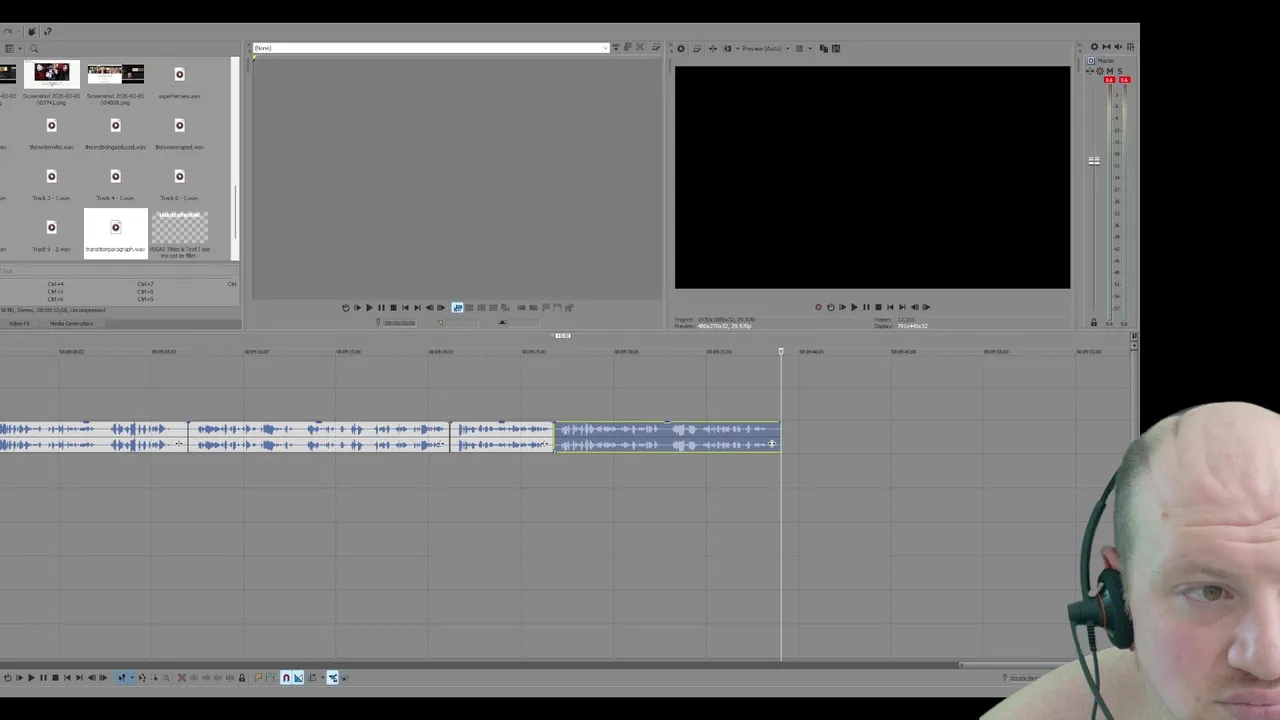This screenshot has width=1280, height=720.
Task: Toggle auto ripple mode
Action: click(312, 678)
